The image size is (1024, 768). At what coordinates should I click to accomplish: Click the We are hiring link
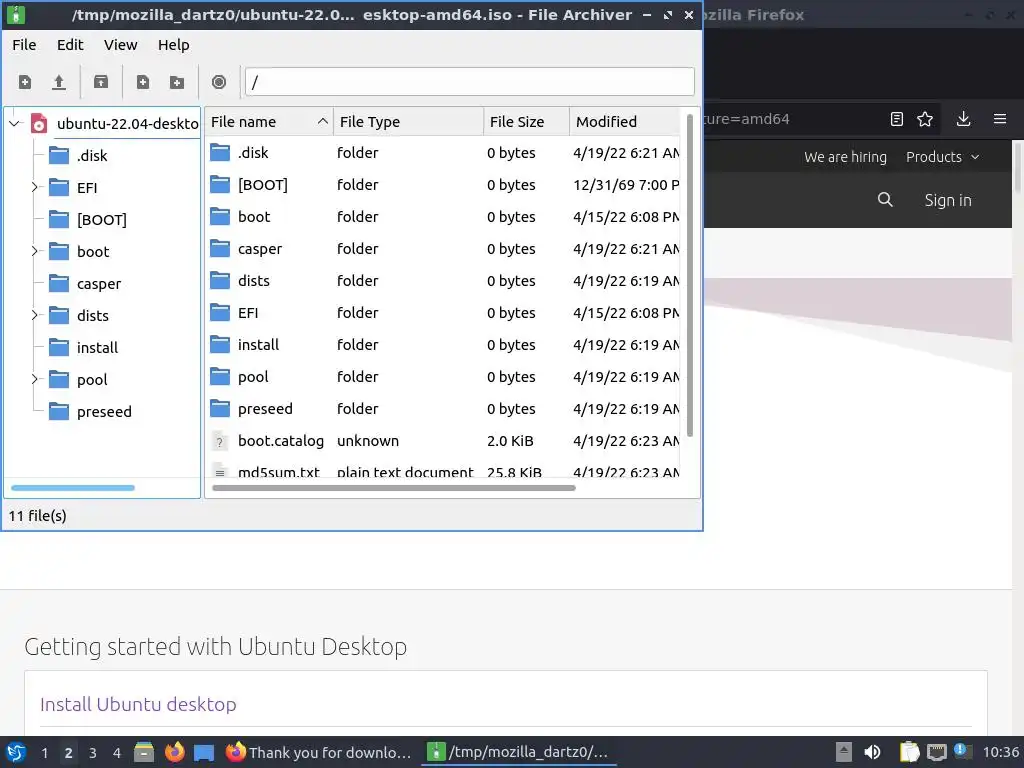[x=845, y=157]
